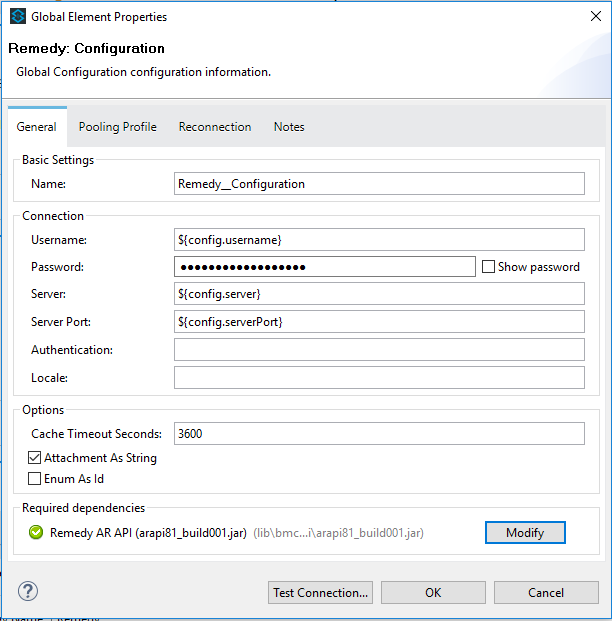This screenshot has width=612, height=621.
Task: Click the Basic Settings group label
Action: tap(58, 160)
